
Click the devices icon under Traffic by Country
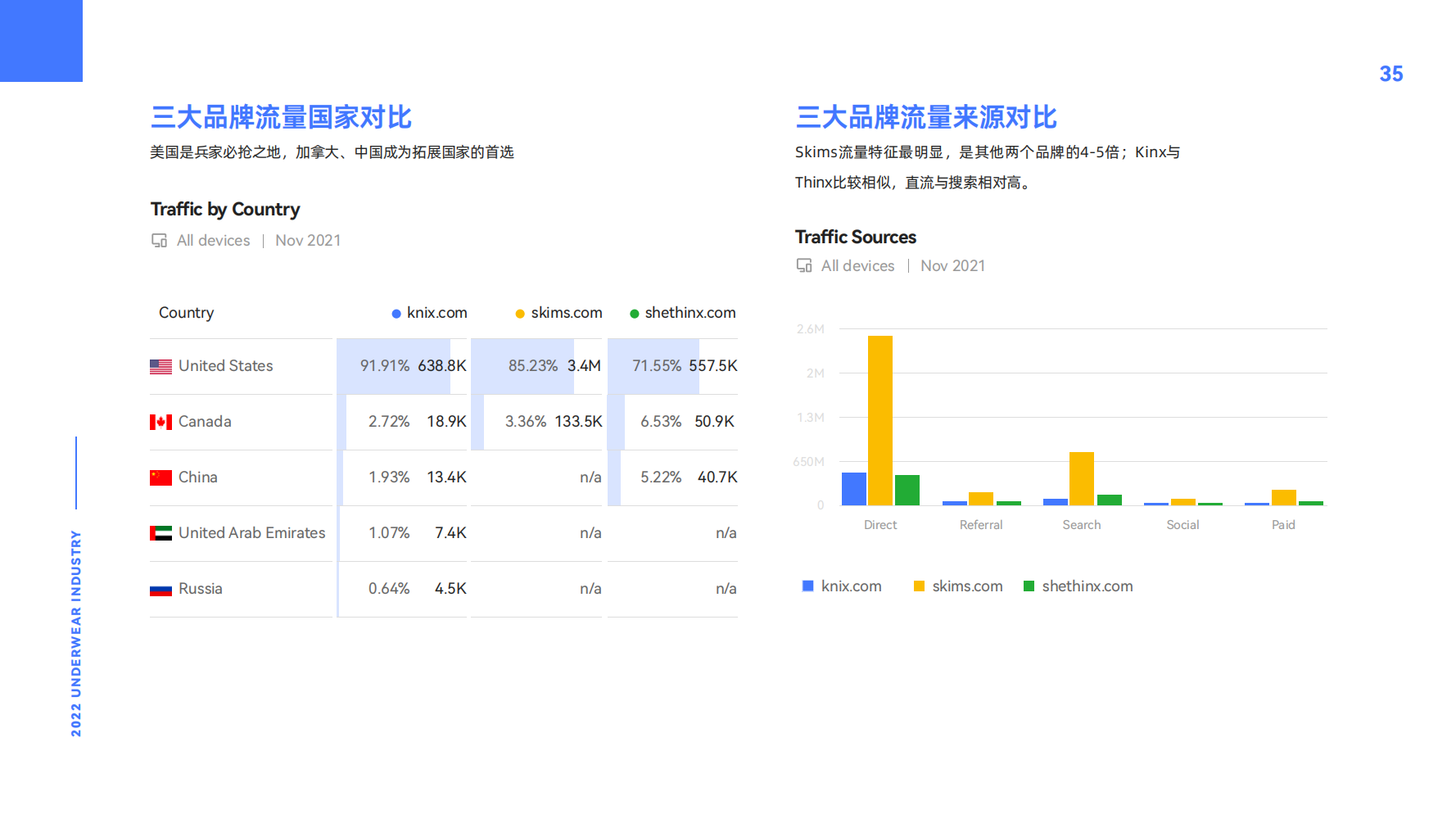point(159,241)
